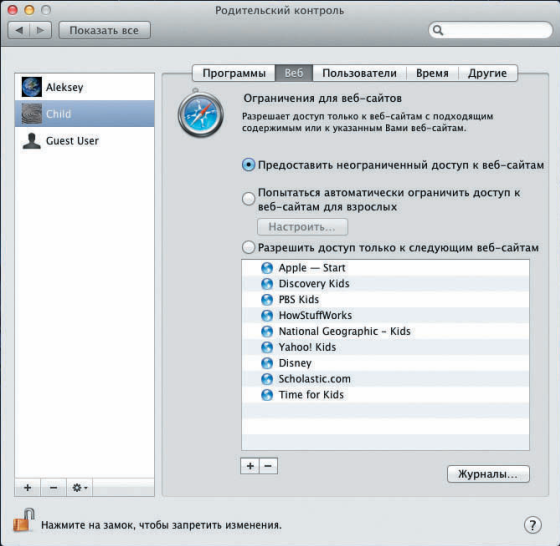Add a website with the plus button
560x546 pixels.
pos(250,466)
